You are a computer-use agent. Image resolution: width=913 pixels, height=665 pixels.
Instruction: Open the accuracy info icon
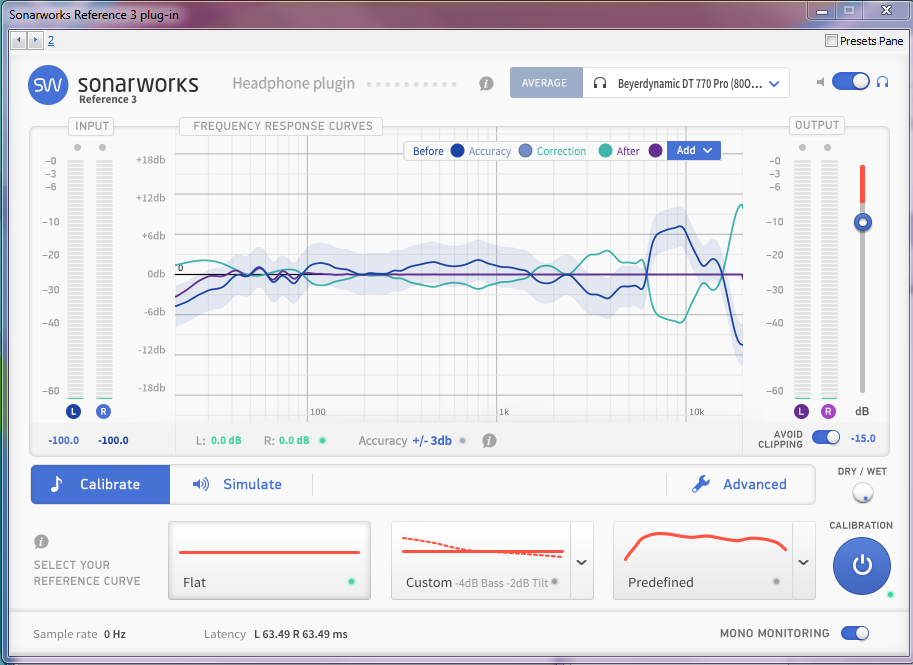click(x=489, y=441)
